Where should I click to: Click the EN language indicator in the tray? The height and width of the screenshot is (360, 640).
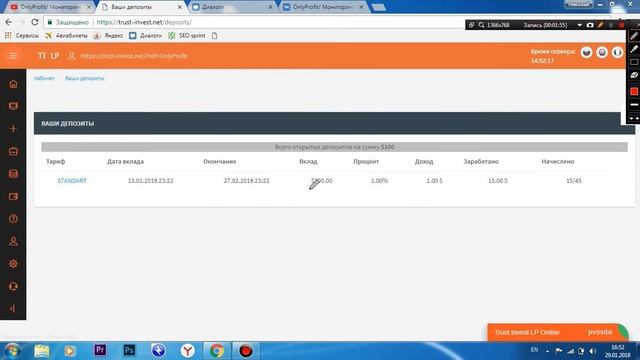point(534,350)
